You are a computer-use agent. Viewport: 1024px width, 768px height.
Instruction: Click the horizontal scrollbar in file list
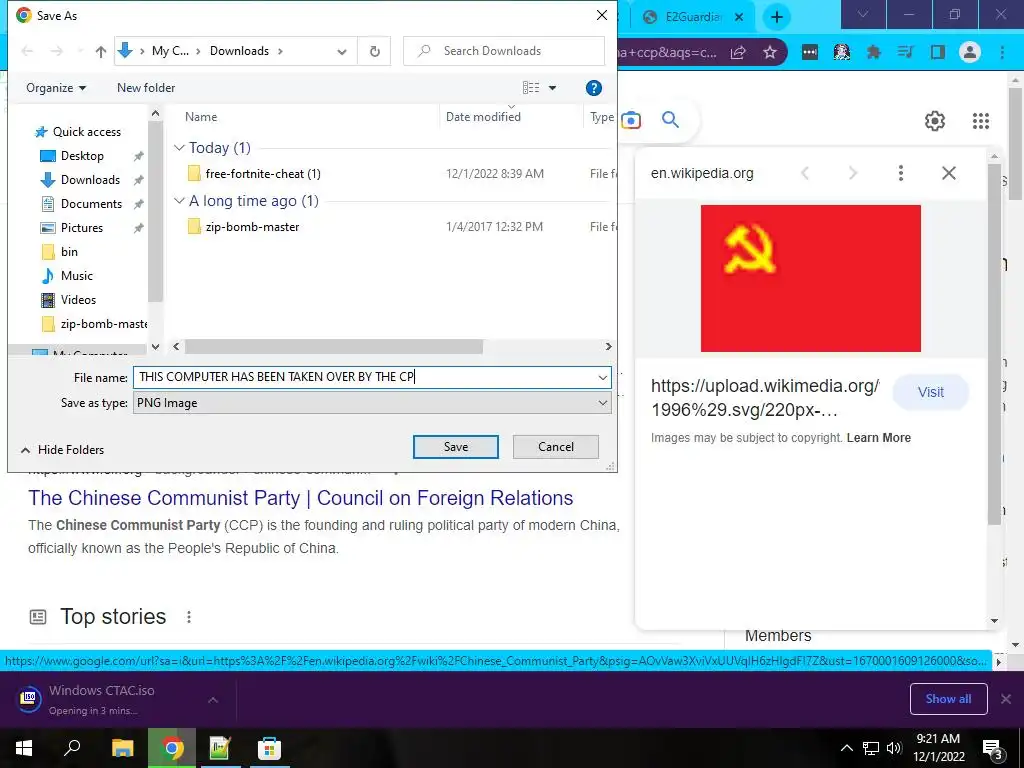[x=334, y=347]
